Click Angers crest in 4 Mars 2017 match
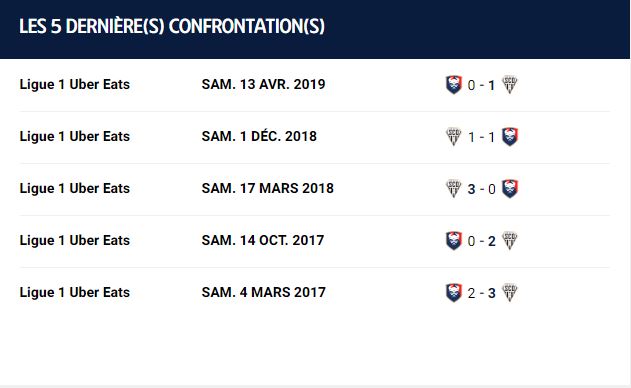This screenshot has width=631, height=388. 509,293
